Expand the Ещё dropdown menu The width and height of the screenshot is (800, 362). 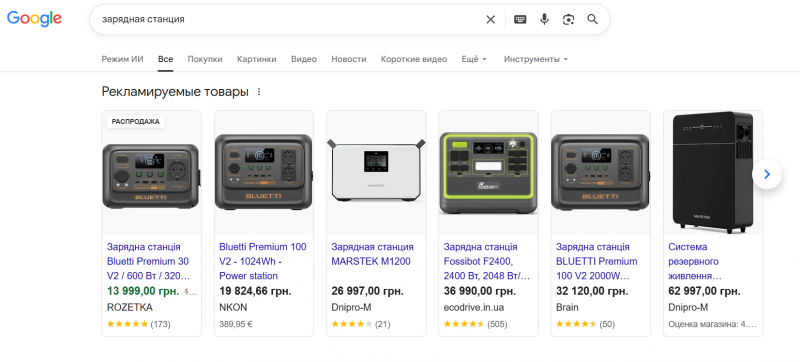[x=474, y=59]
